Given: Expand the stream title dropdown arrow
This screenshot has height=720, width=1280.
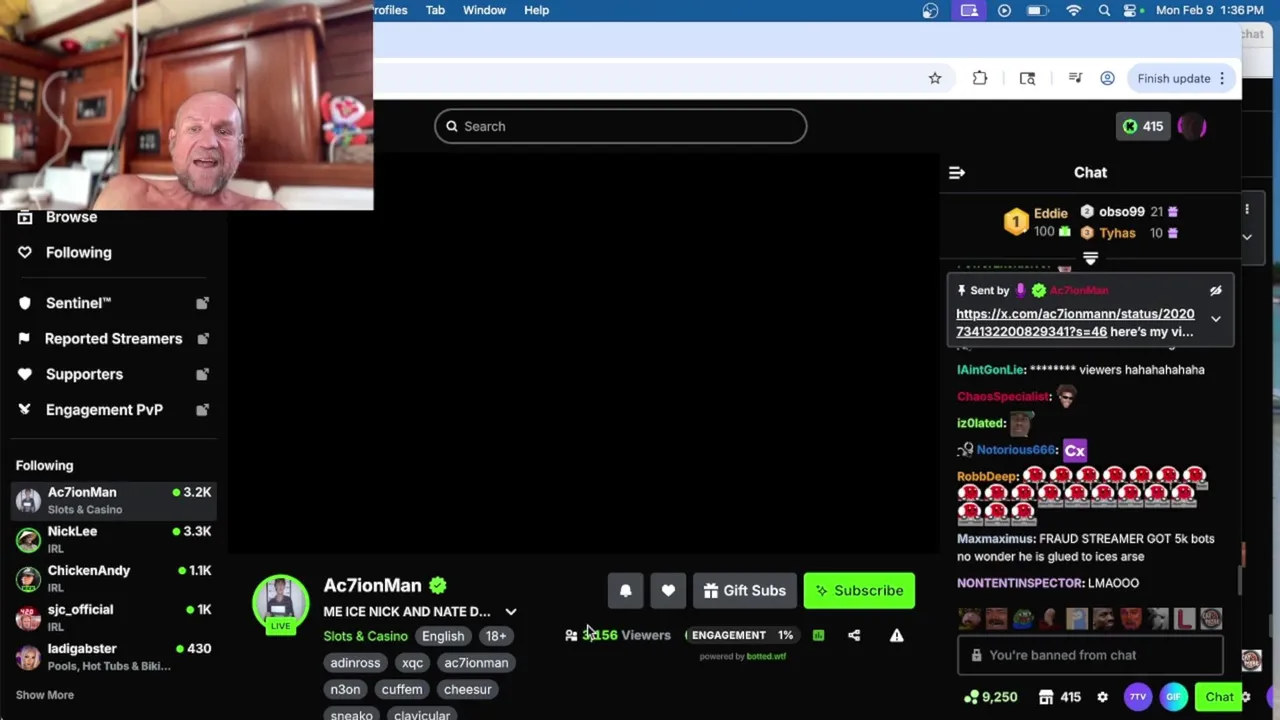Looking at the screenshot, I should click(x=511, y=611).
